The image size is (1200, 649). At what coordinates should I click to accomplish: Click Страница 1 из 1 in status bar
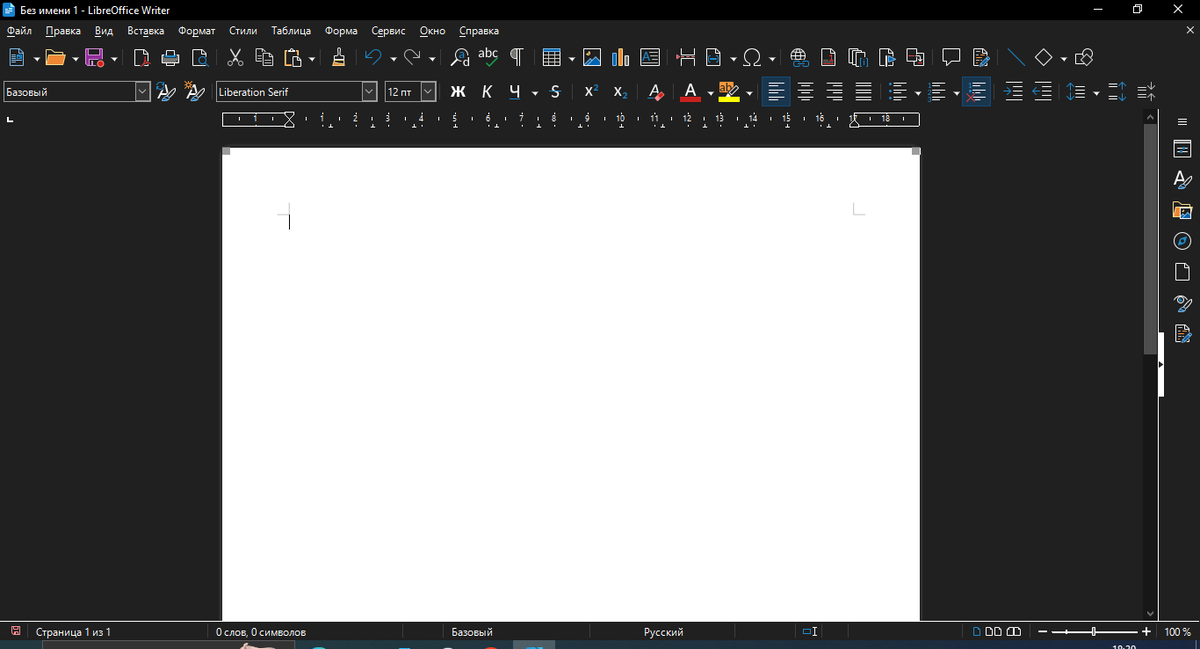click(73, 632)
